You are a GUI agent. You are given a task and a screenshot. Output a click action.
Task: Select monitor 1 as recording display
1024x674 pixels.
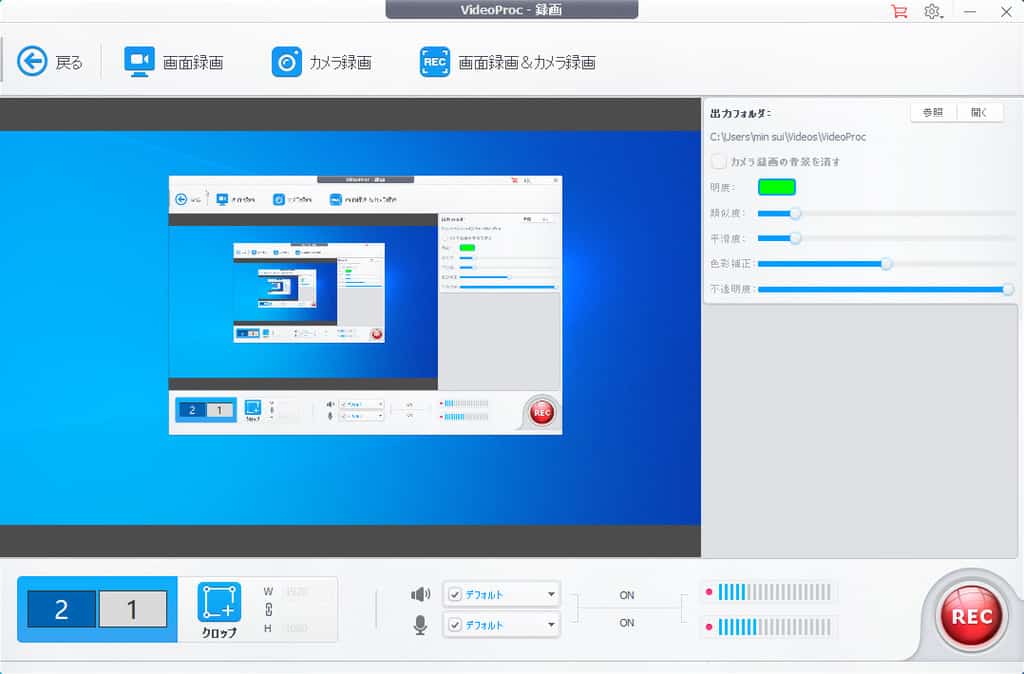[x=132, y=609]
